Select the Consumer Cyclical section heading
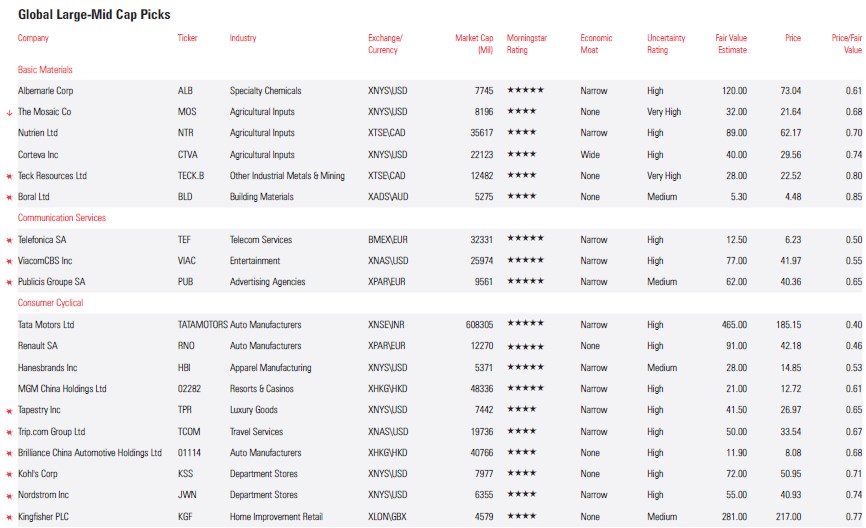 [51, 303]
